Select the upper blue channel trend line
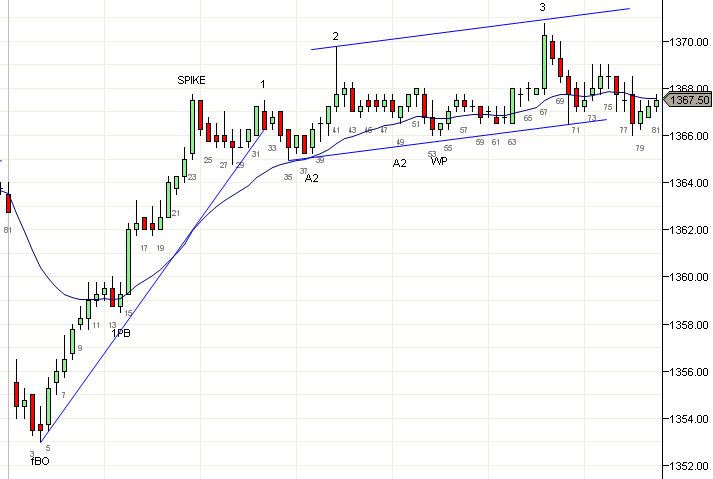The width and height of the screenshot is (713, 479). click(470, 29)
